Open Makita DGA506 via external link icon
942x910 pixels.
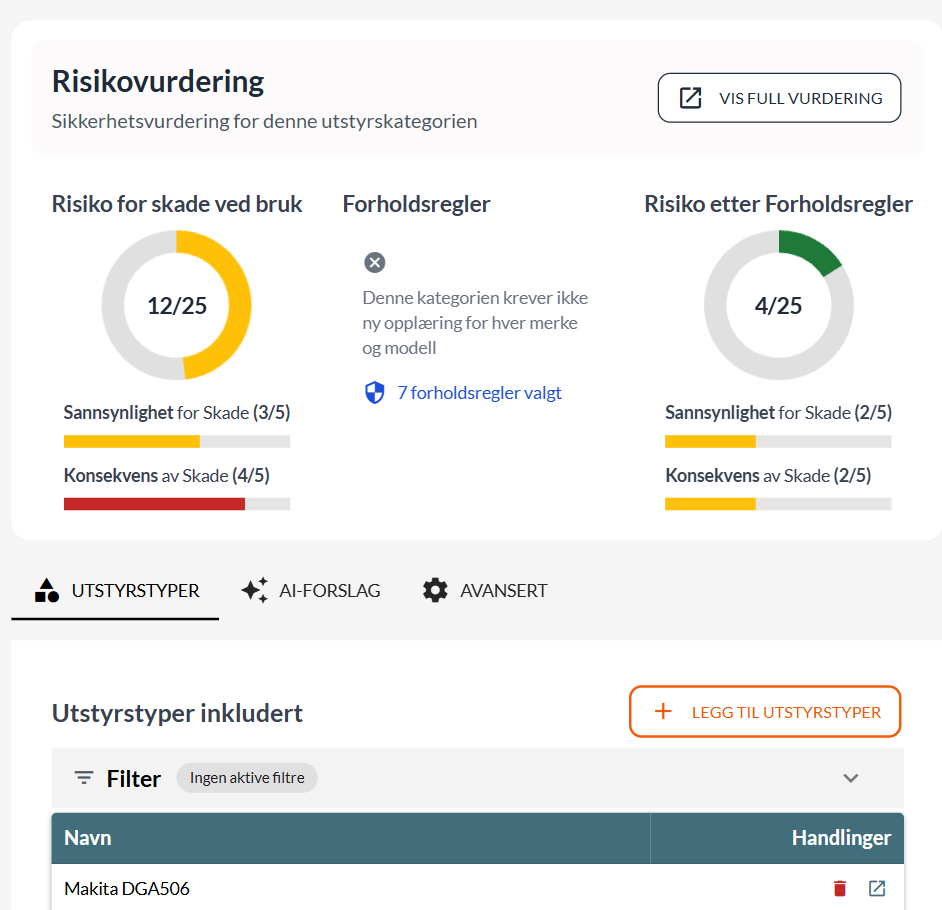[x=877, y=888]
